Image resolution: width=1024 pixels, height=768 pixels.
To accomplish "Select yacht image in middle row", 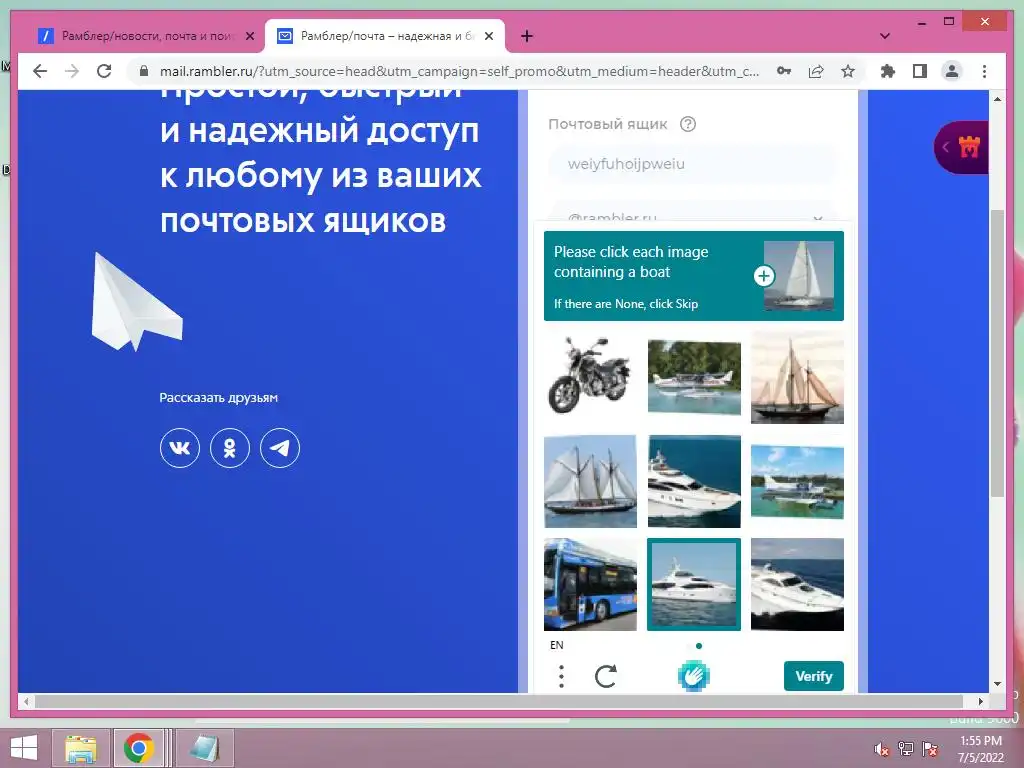I will tap(694, 481).
